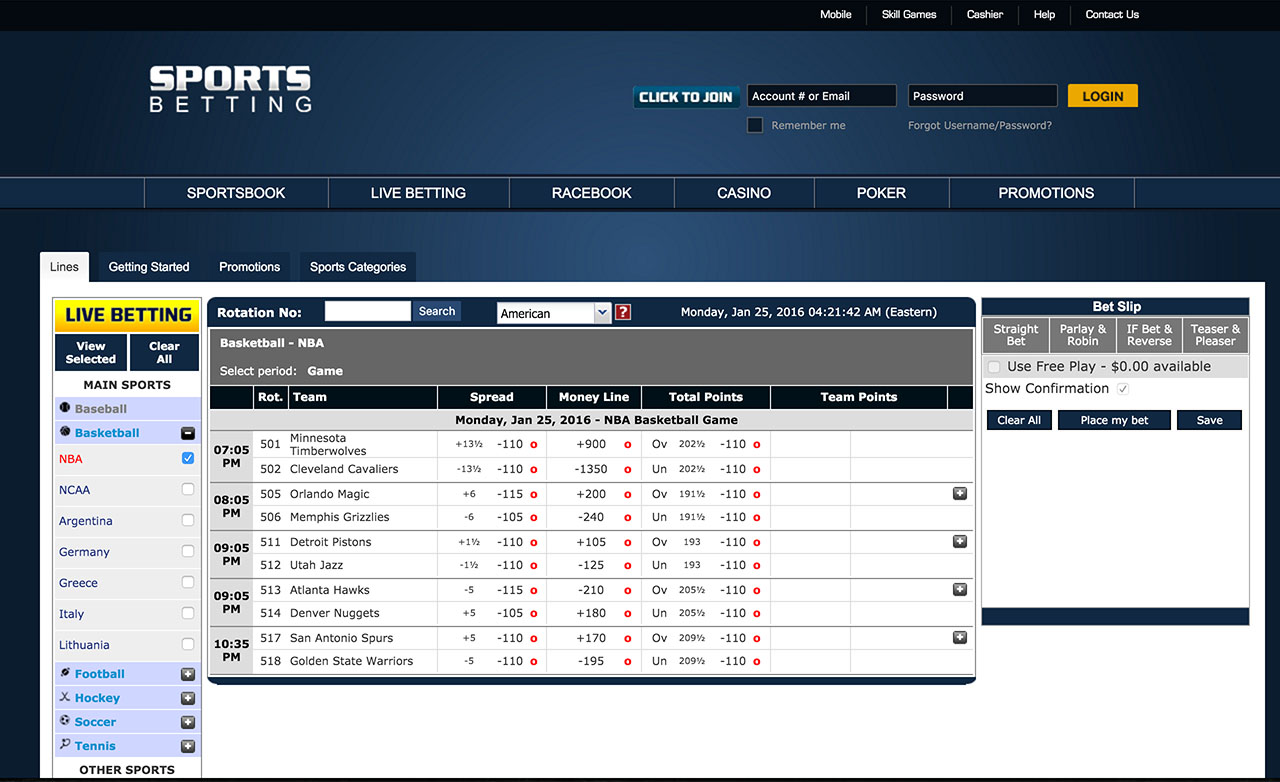Click the Rotation No Search button
The height and width of the screenshot is (782, 1280).
437,312
